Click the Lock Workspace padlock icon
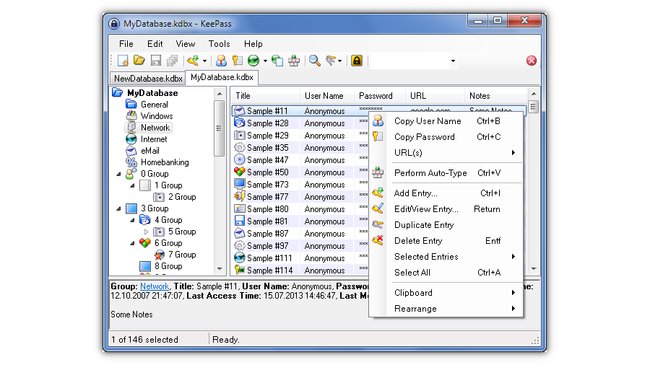 tap(357, 61)
